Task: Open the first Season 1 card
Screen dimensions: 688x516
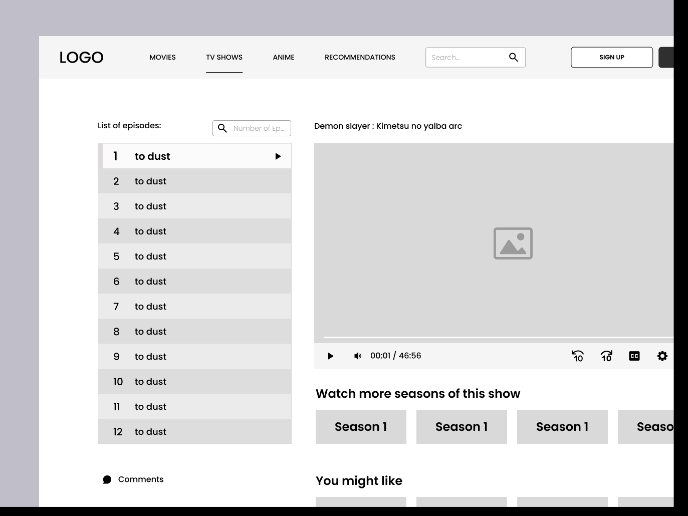Action: (x=361, y=427)
